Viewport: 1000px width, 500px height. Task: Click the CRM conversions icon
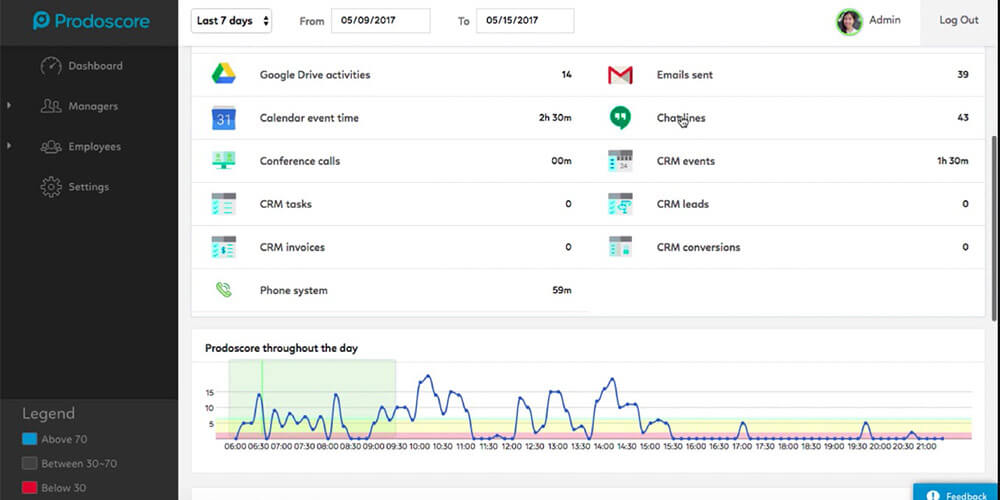[x=620, y=247]
